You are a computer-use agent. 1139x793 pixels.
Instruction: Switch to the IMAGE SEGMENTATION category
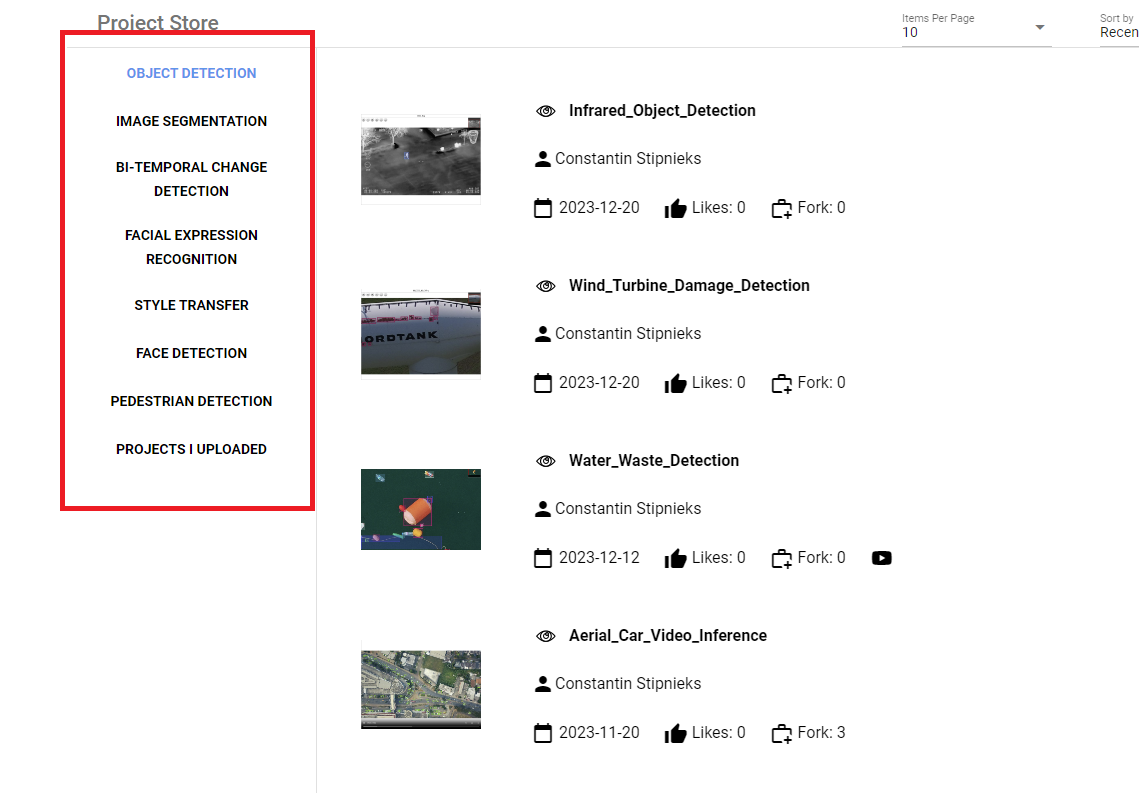pos(191,121)
